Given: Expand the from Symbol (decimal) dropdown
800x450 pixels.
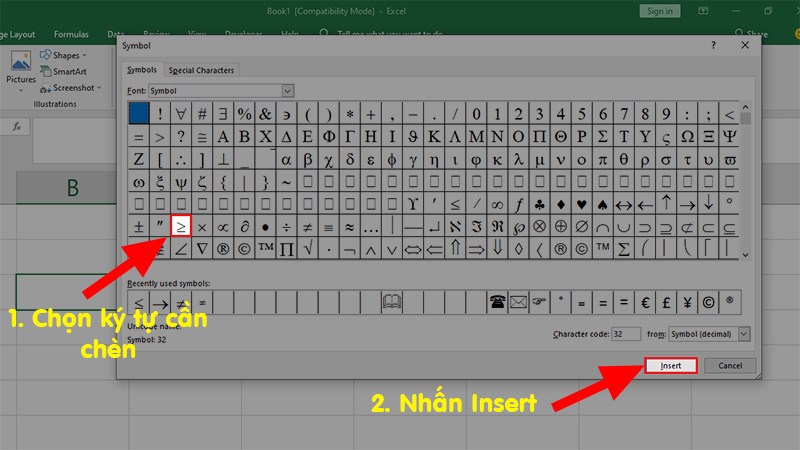Looking at the screenshot, I should [x=709, y=334].
